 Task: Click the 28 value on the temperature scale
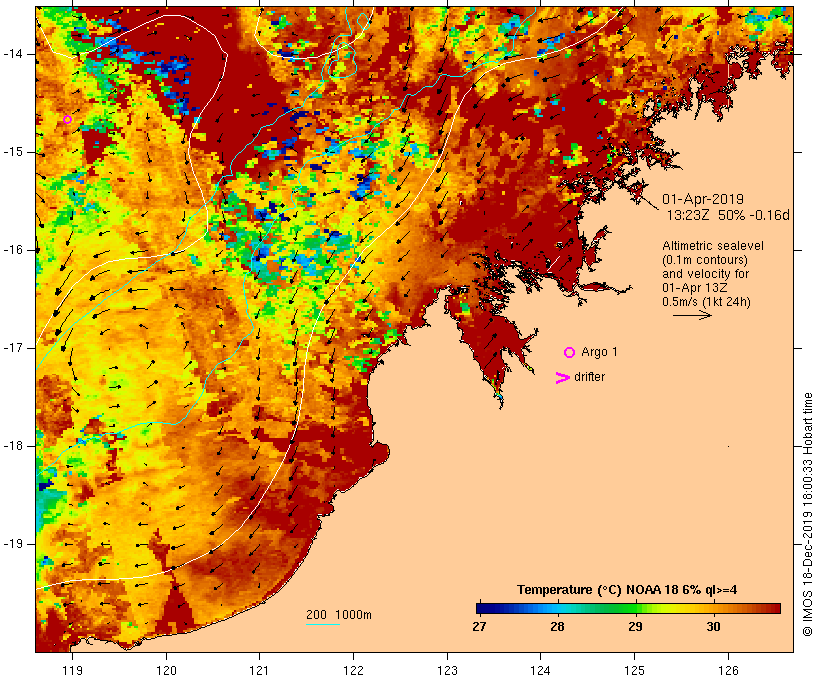[x=557, y=627]
